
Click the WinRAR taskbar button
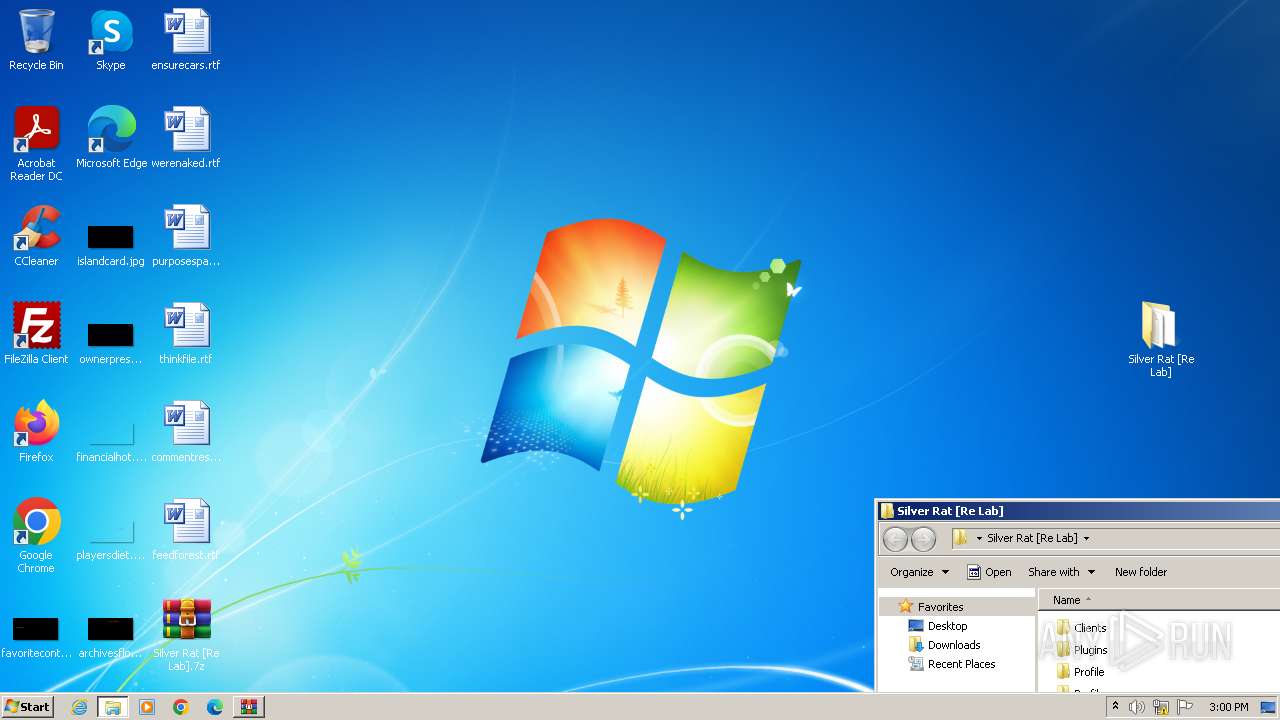(249, 707)
